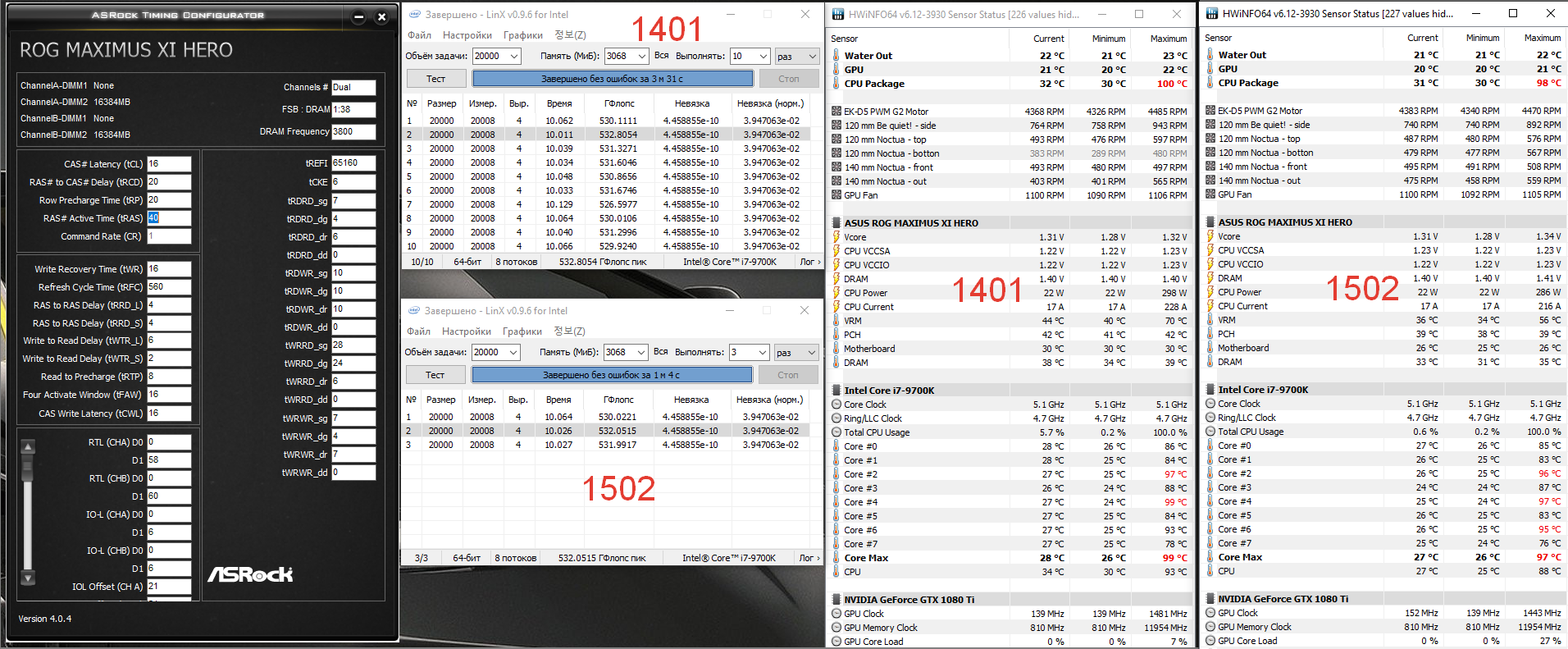Click the ASUS ROG MAXIMUS XI HERO section icon in the left HWiNFO window
1568x649 pixels.
pyautogui.click(x=836, y=223)
